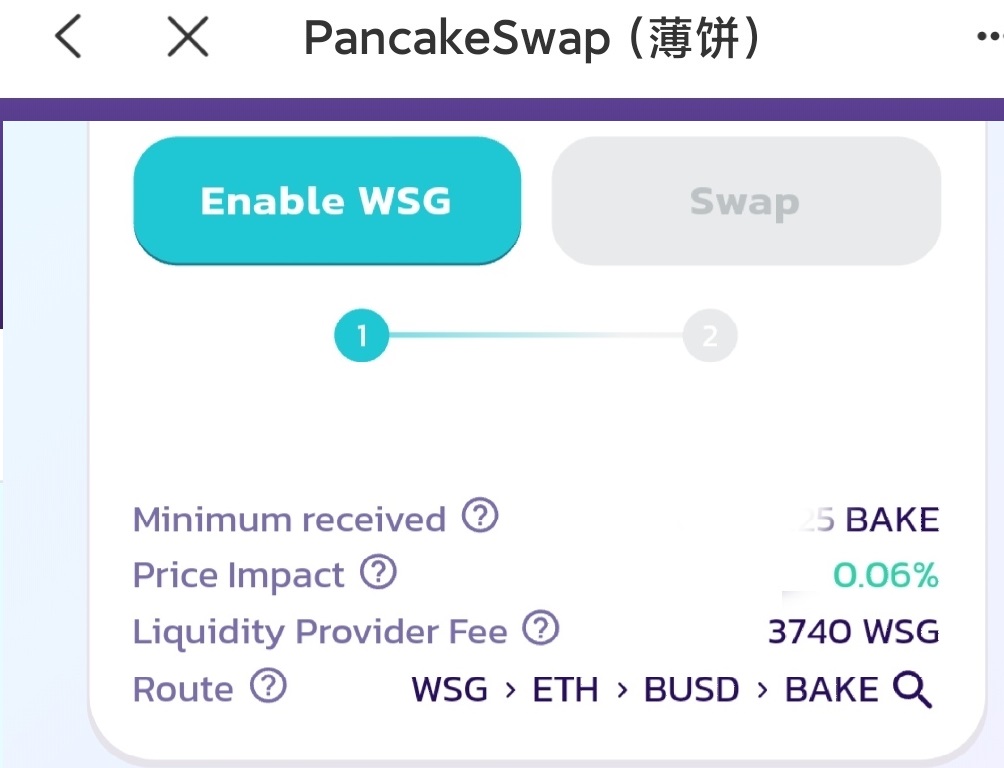This screenshot has height=768, width=1004.
Task: Select WSG token in the route
Action: 450,689
